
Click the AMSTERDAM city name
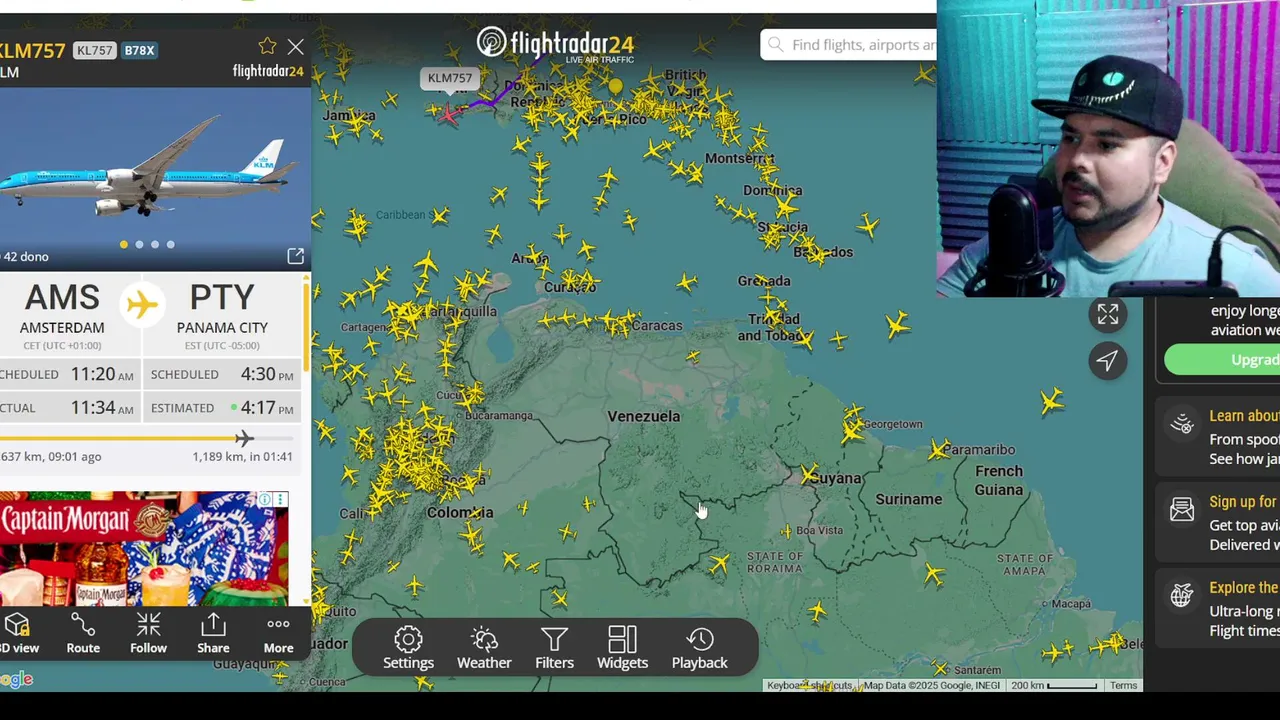pyautogui.click(x=62, y=328)
